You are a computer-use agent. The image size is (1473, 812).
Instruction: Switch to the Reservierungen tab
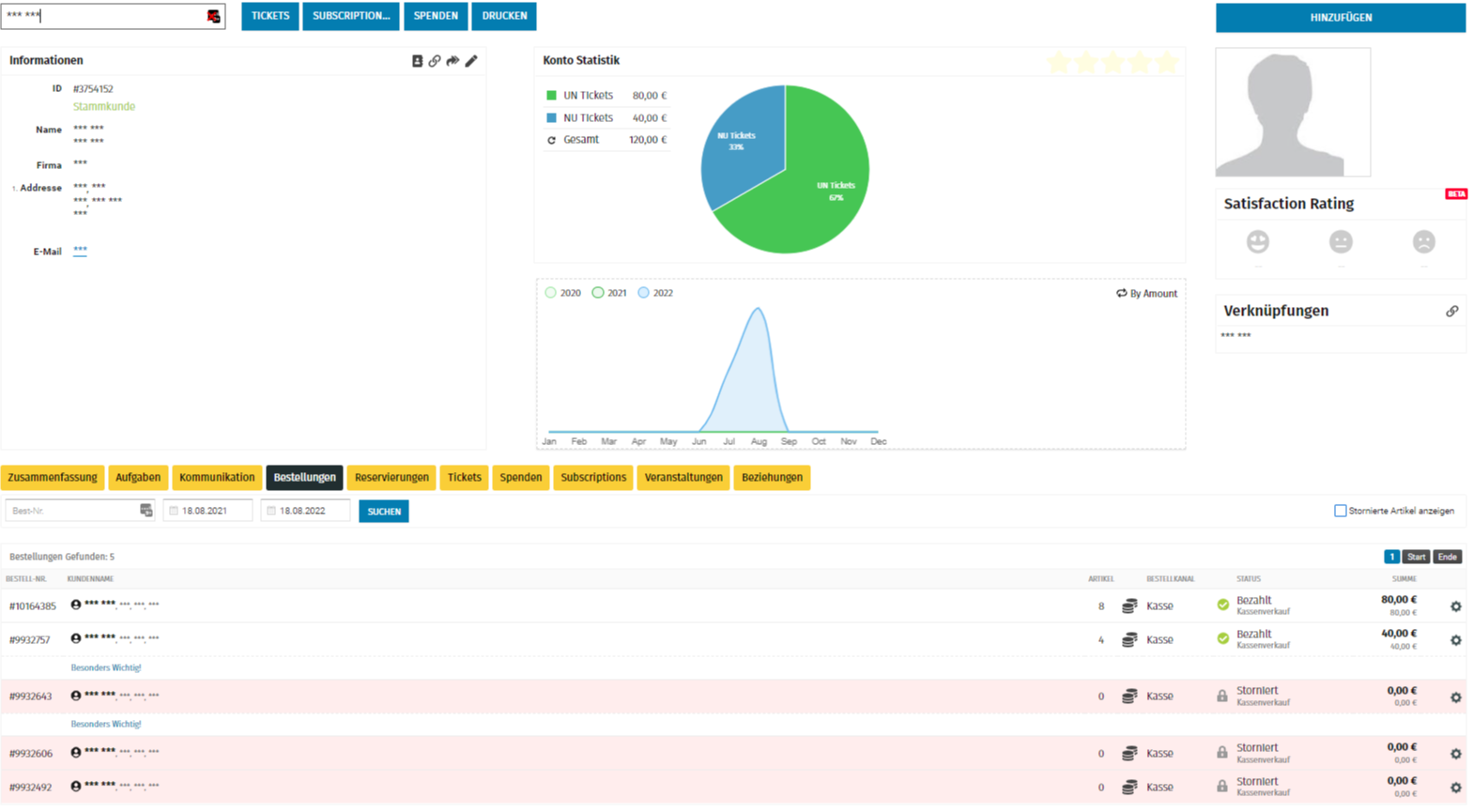pyautogui.click(x=391, y=478)
